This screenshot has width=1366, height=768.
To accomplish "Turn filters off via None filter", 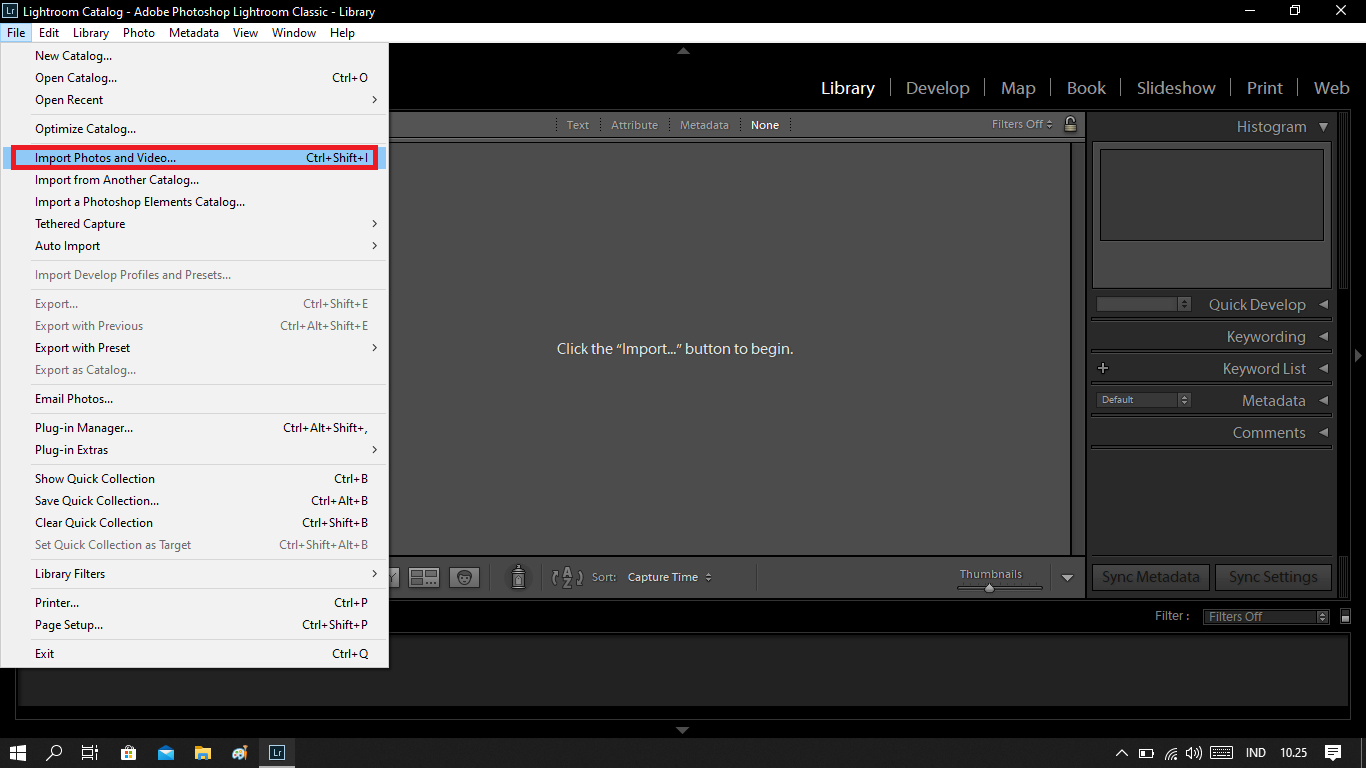I will [765, 124].
